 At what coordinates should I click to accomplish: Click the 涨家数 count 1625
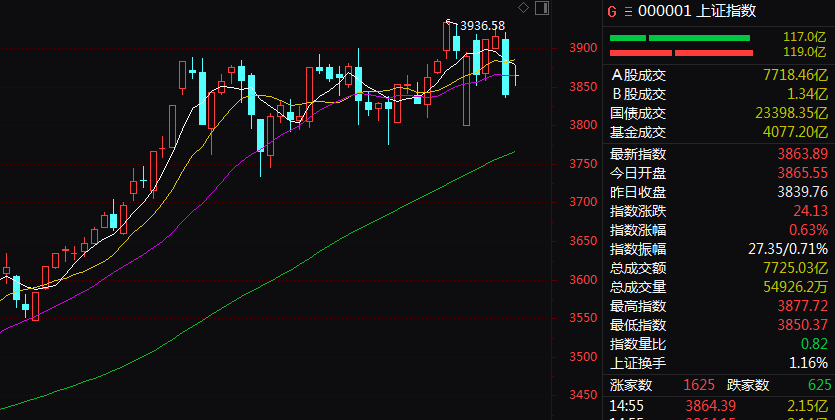(x=698, y=384)
